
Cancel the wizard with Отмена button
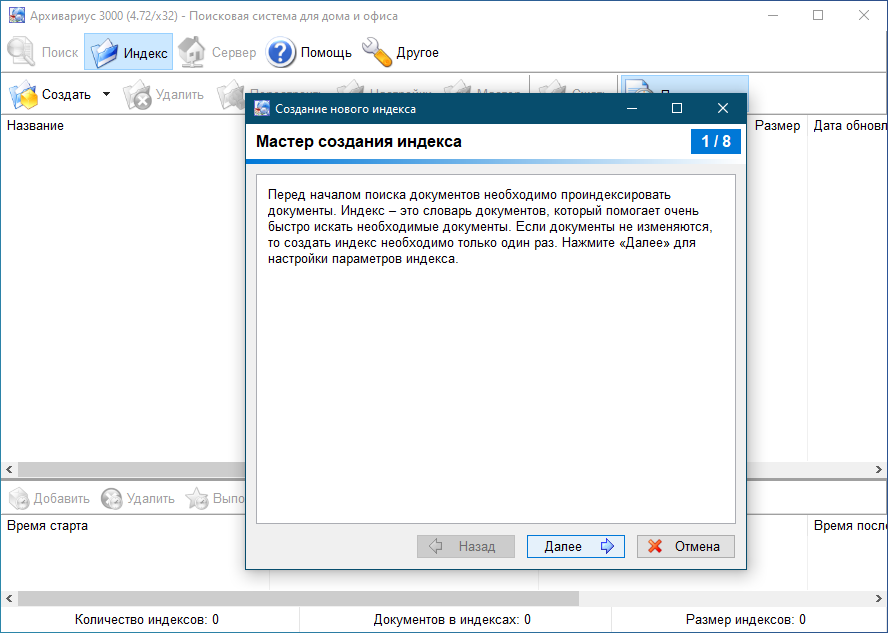[685, 546]
